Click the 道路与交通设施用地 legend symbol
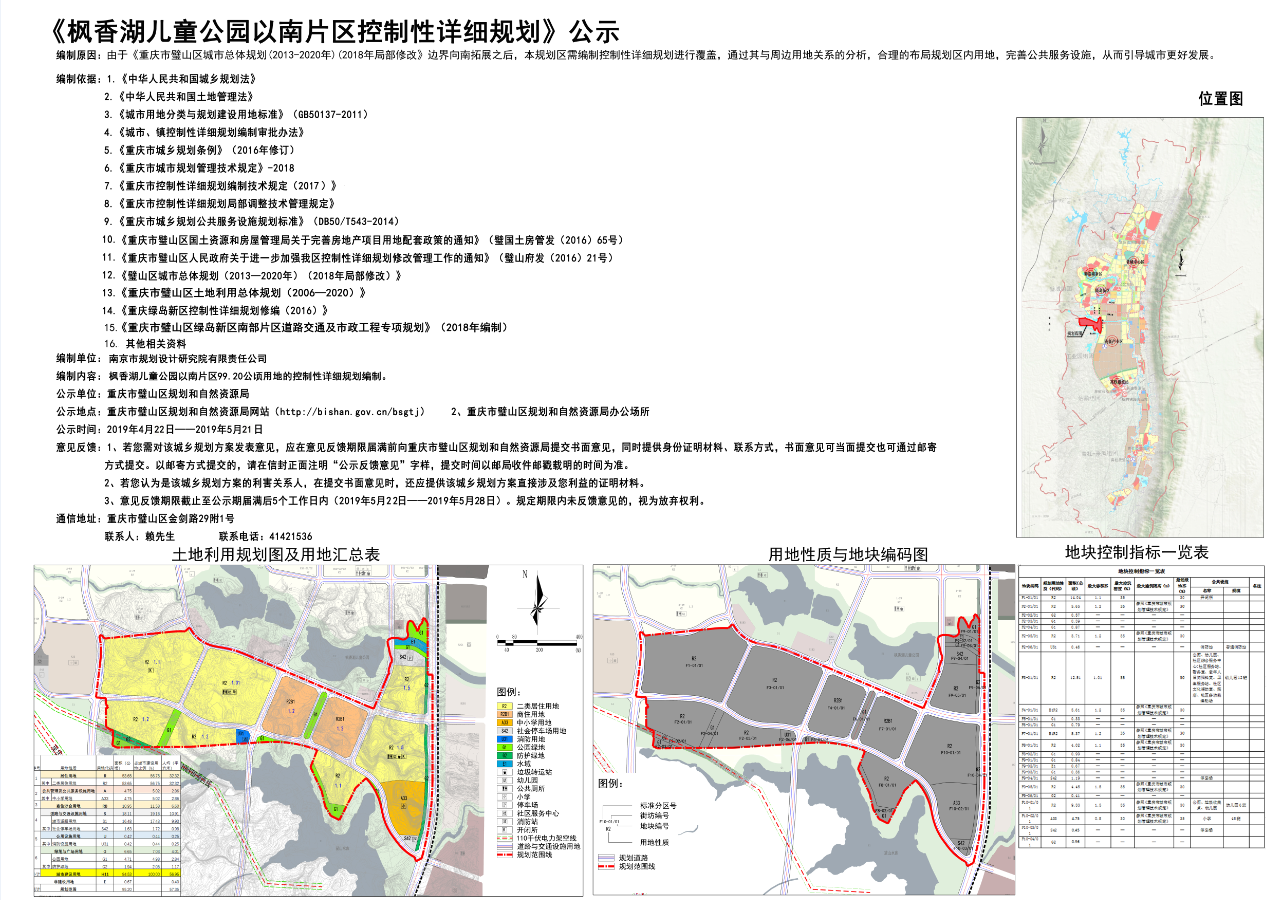Image resolution: width=1272 pixels, height=900 pixels. pos(505,846)
